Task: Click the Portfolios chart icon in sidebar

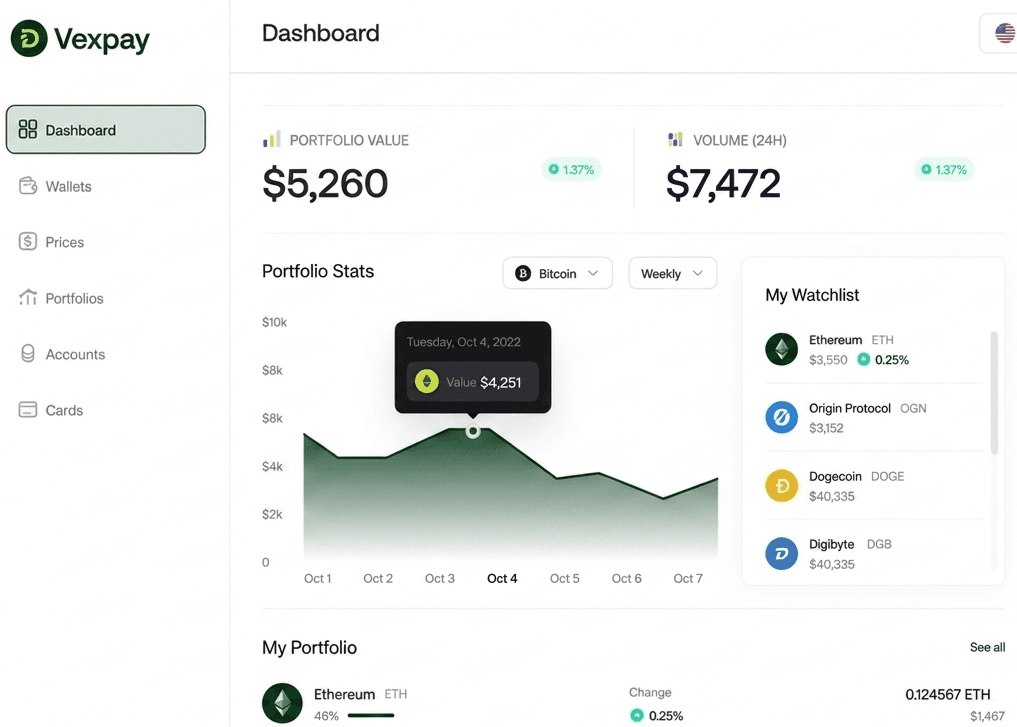Action: (x=28, y=298)
